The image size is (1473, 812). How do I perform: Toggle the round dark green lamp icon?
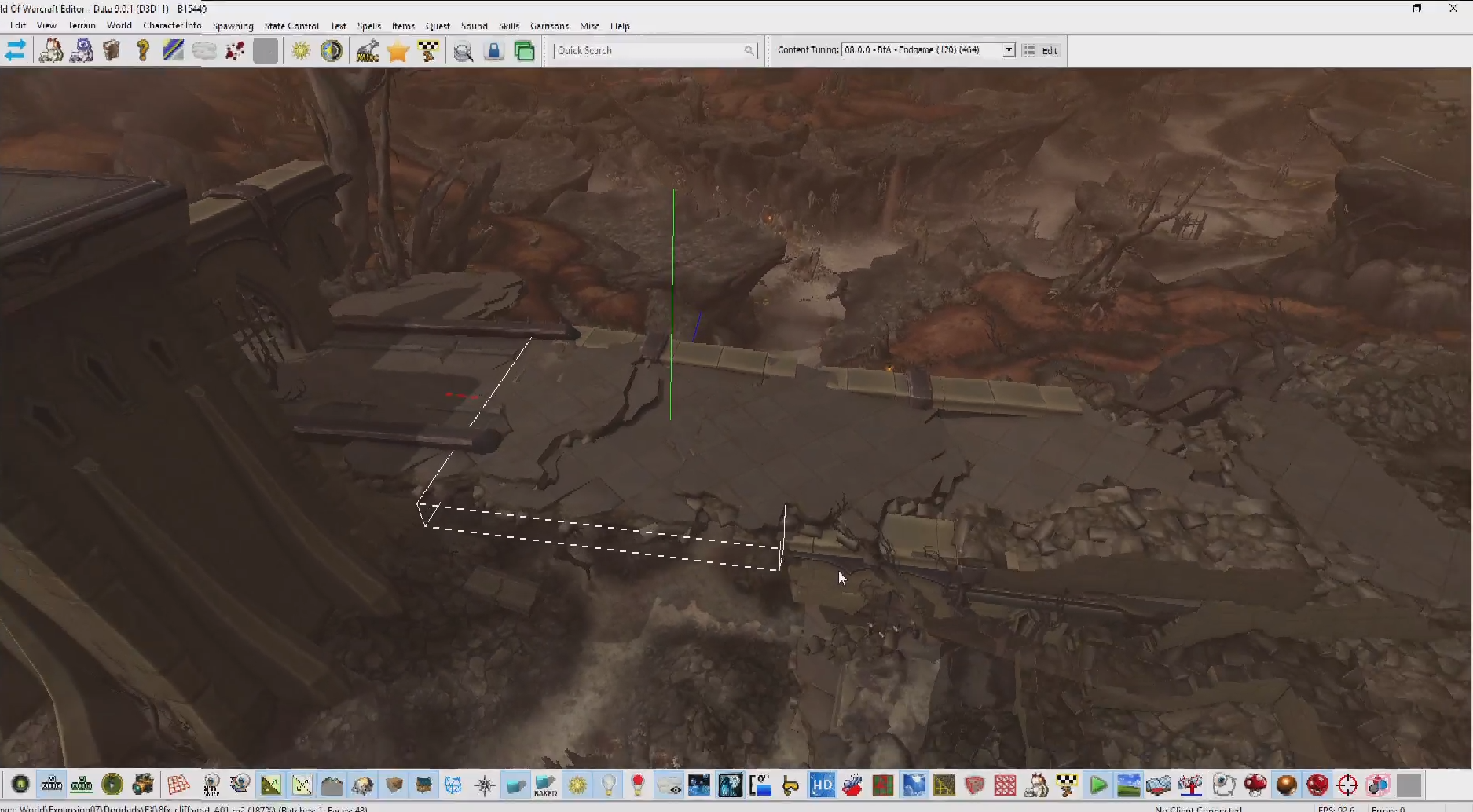pyautogui.click(x=20, y=784)
